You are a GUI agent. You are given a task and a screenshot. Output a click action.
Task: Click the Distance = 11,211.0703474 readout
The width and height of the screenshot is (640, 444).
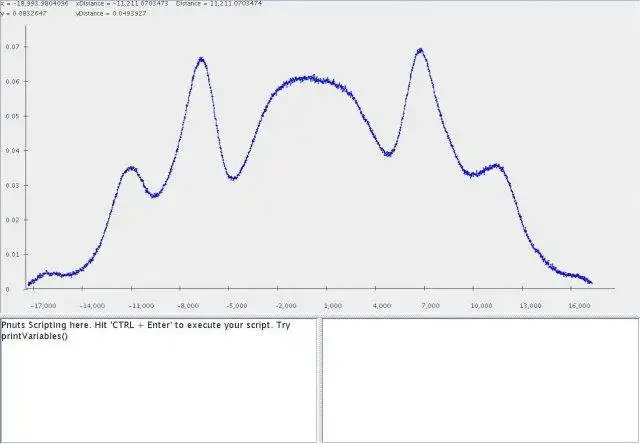[x=219, y=4]
